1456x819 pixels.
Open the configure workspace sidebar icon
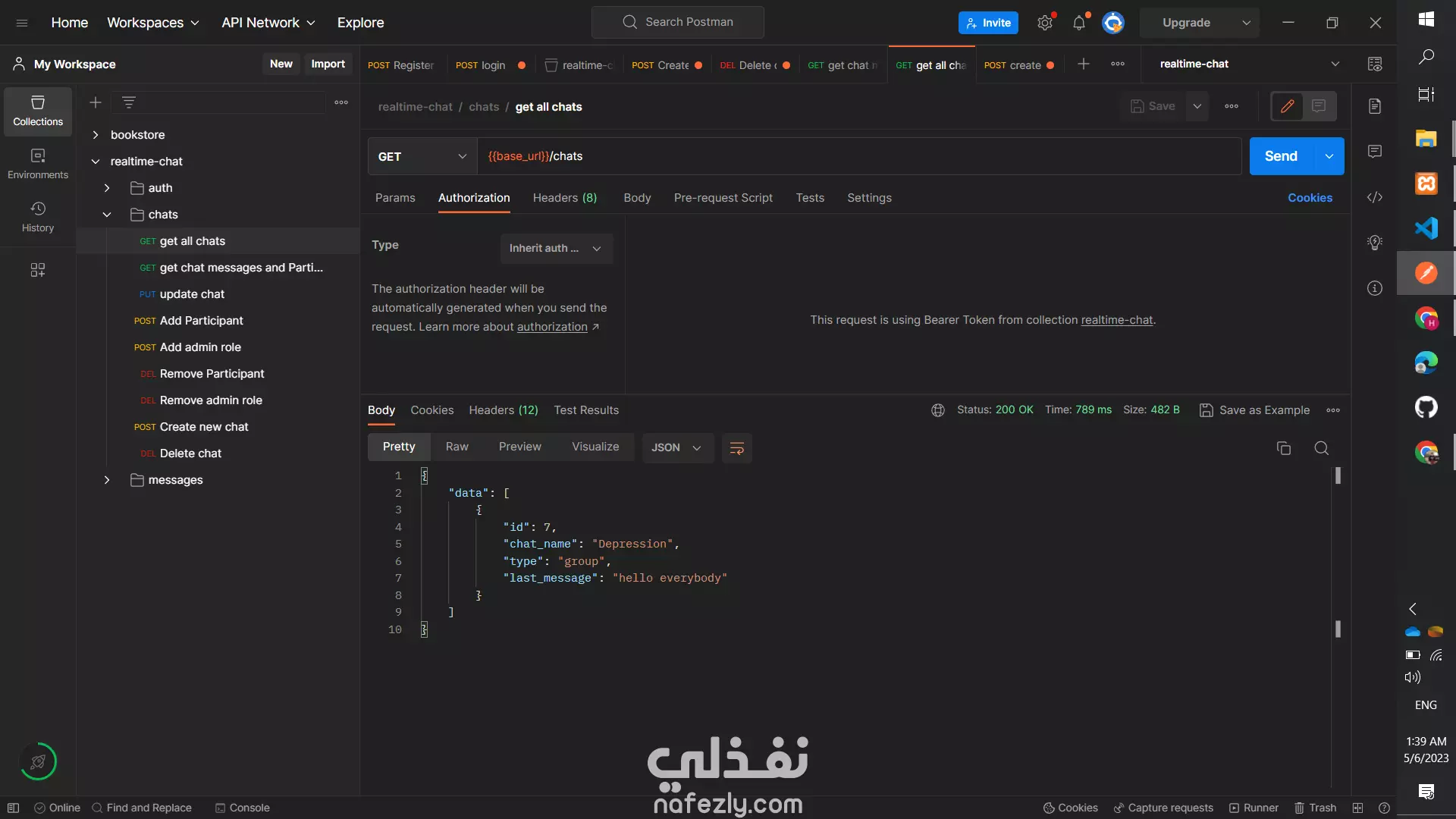38,270
